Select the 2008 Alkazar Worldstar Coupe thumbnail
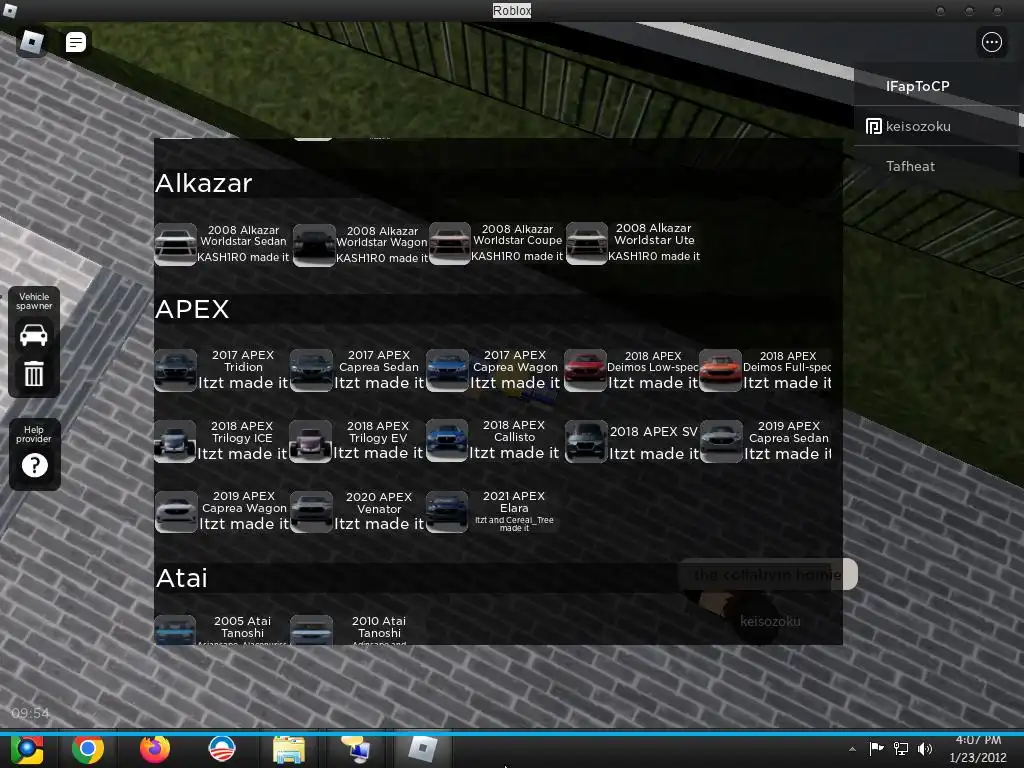Screen dimensions: 1024x768 point(449,244)
